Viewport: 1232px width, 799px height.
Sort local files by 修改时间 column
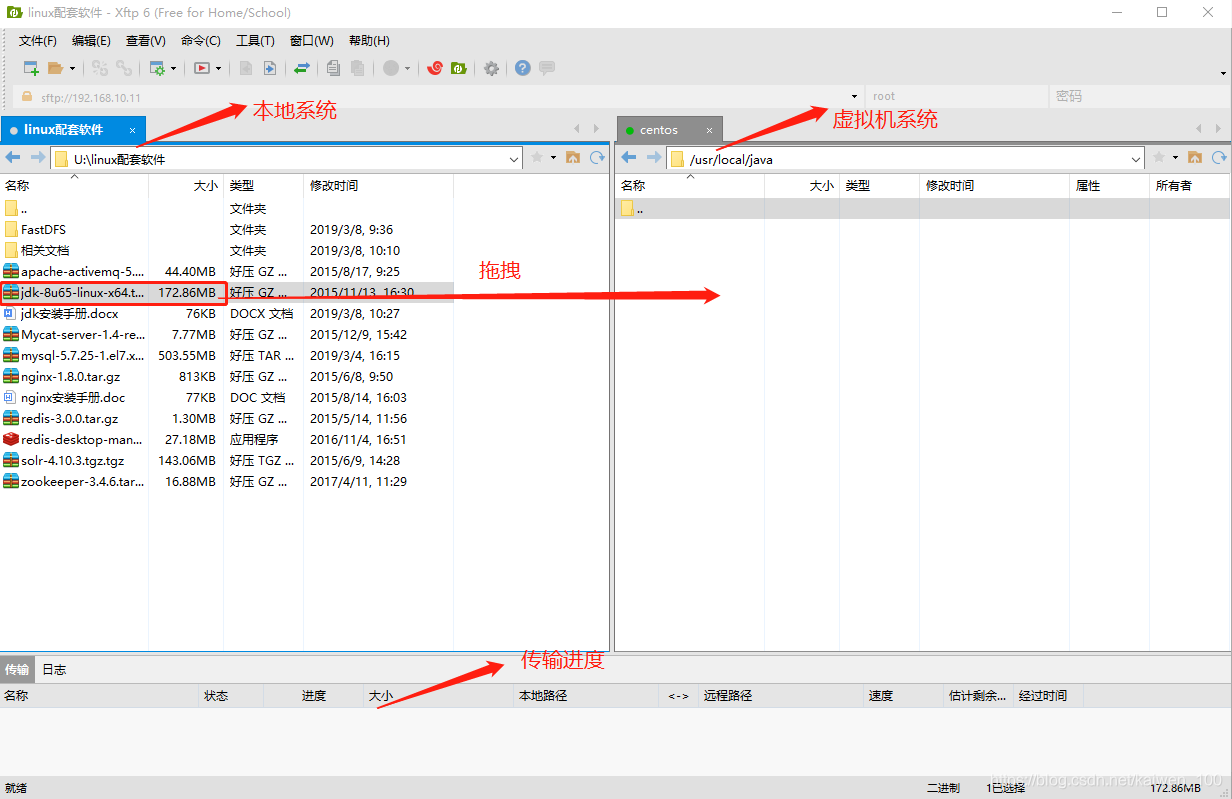pyautogui.click(x=378, y=185)
